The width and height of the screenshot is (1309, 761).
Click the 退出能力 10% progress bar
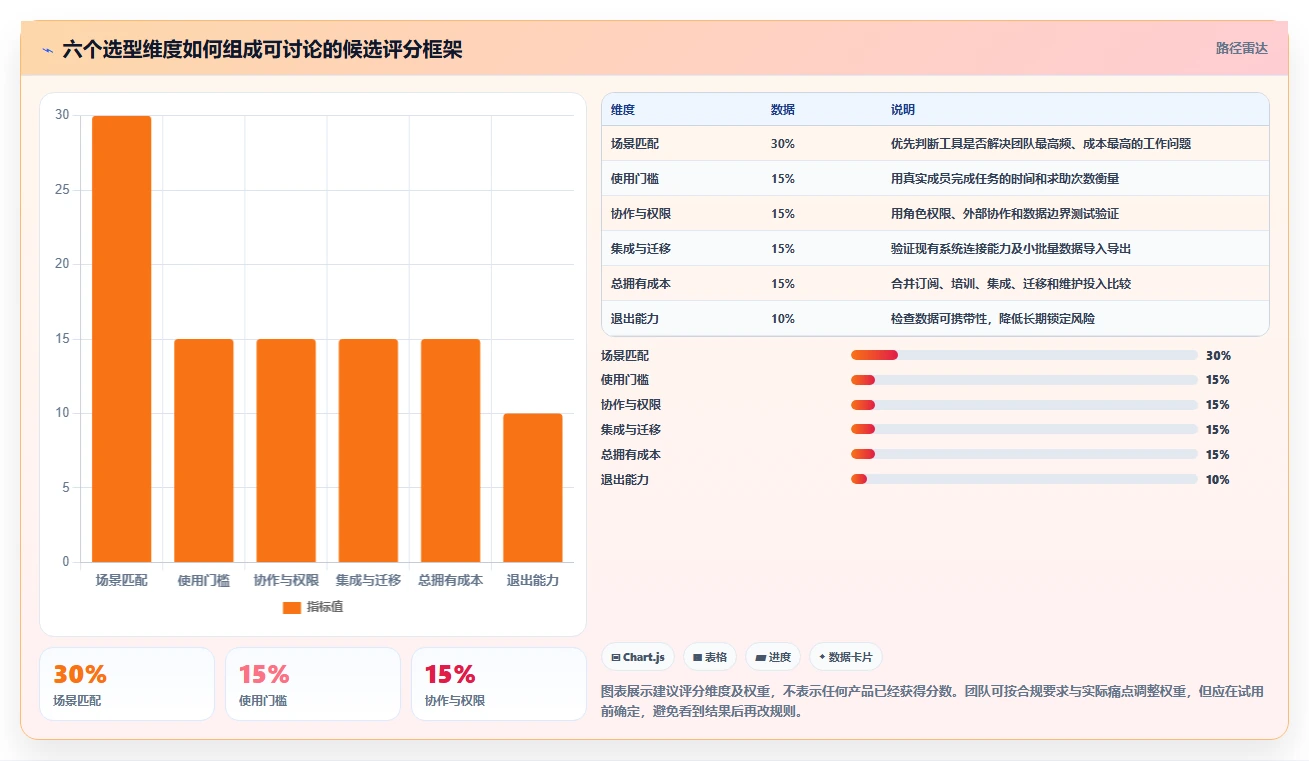pyautogui.click(x=1024, y=479)
